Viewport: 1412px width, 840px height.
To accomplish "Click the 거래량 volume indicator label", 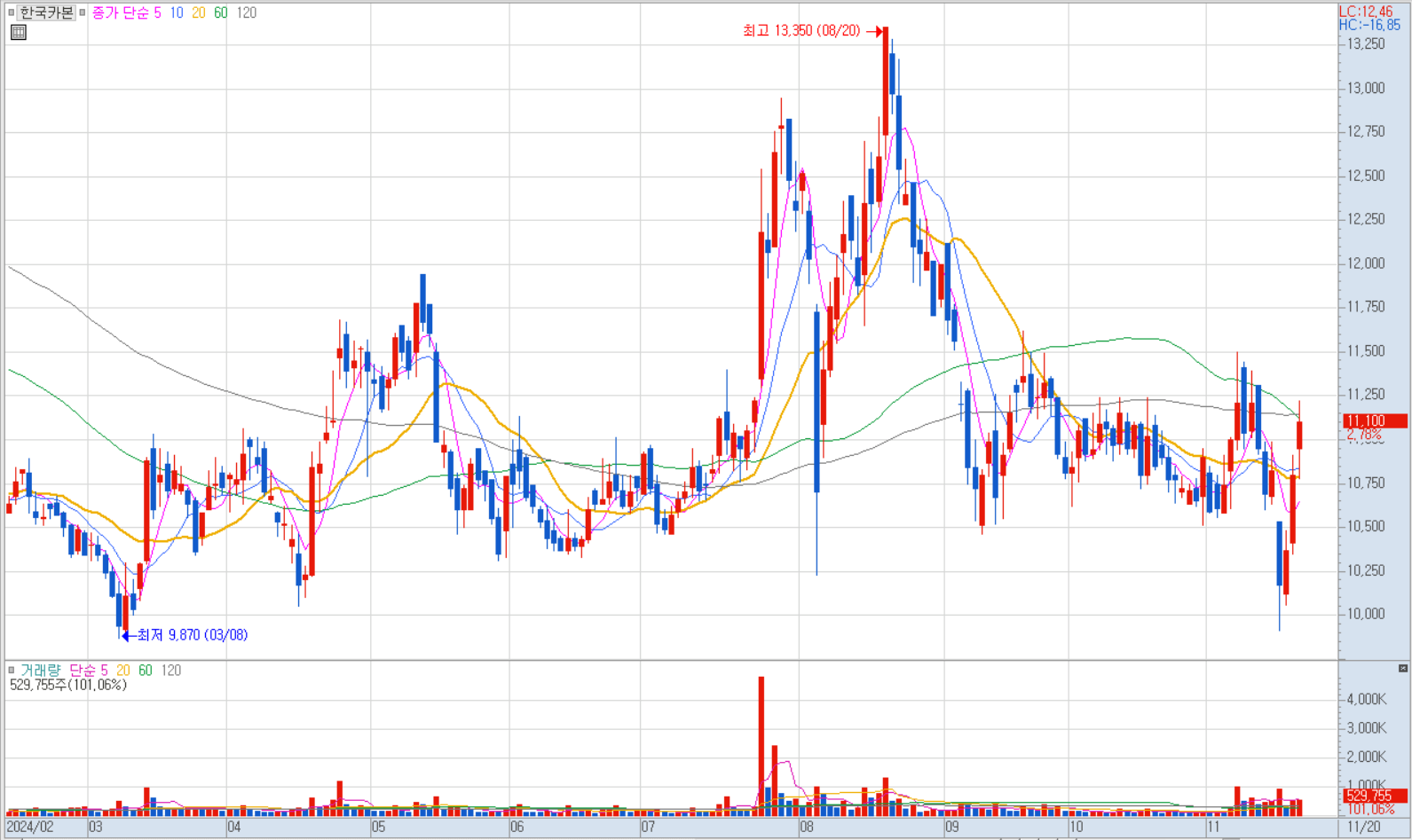I will 41,671.
